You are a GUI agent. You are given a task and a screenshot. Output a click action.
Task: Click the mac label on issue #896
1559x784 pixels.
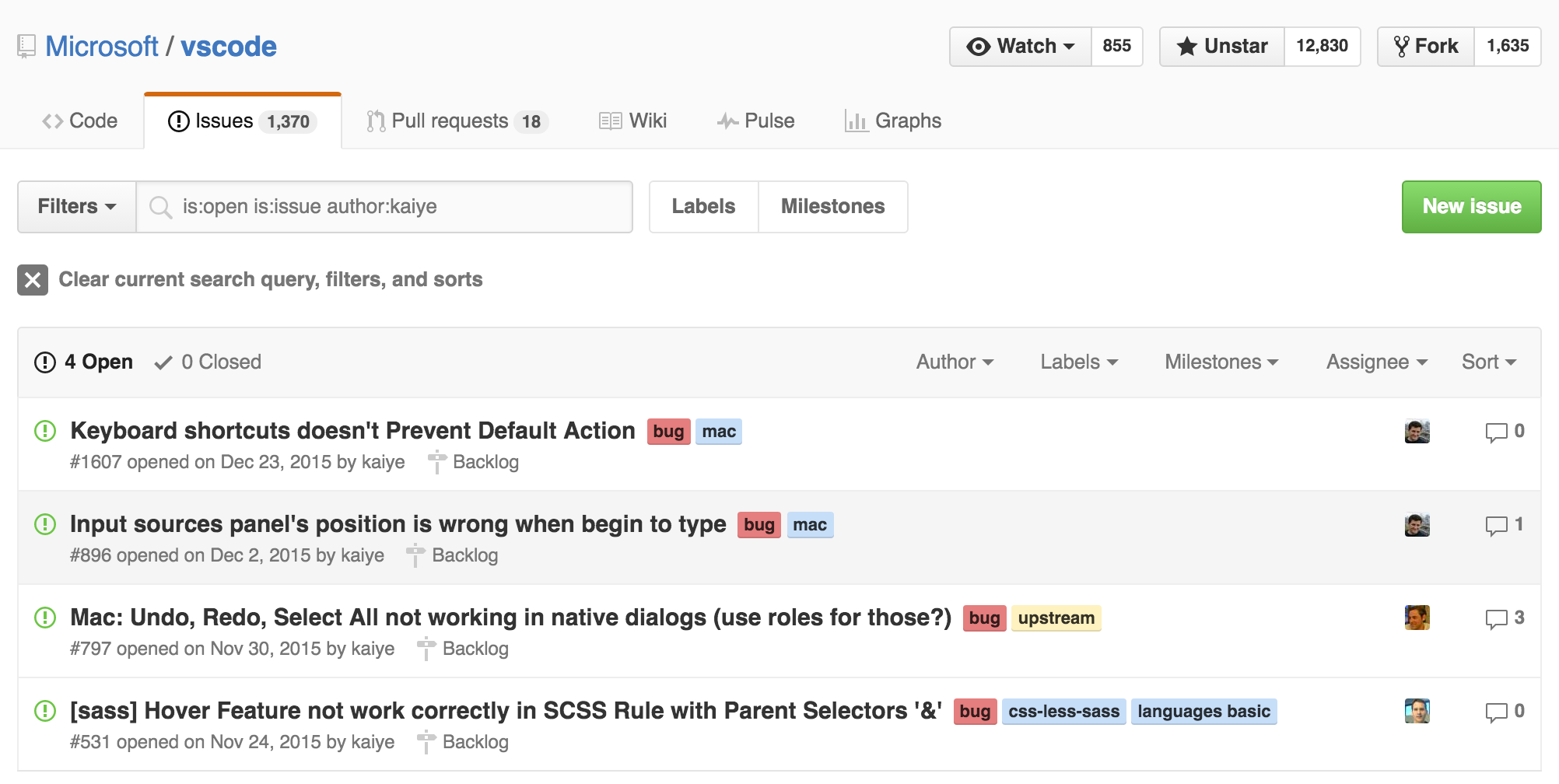810,525
